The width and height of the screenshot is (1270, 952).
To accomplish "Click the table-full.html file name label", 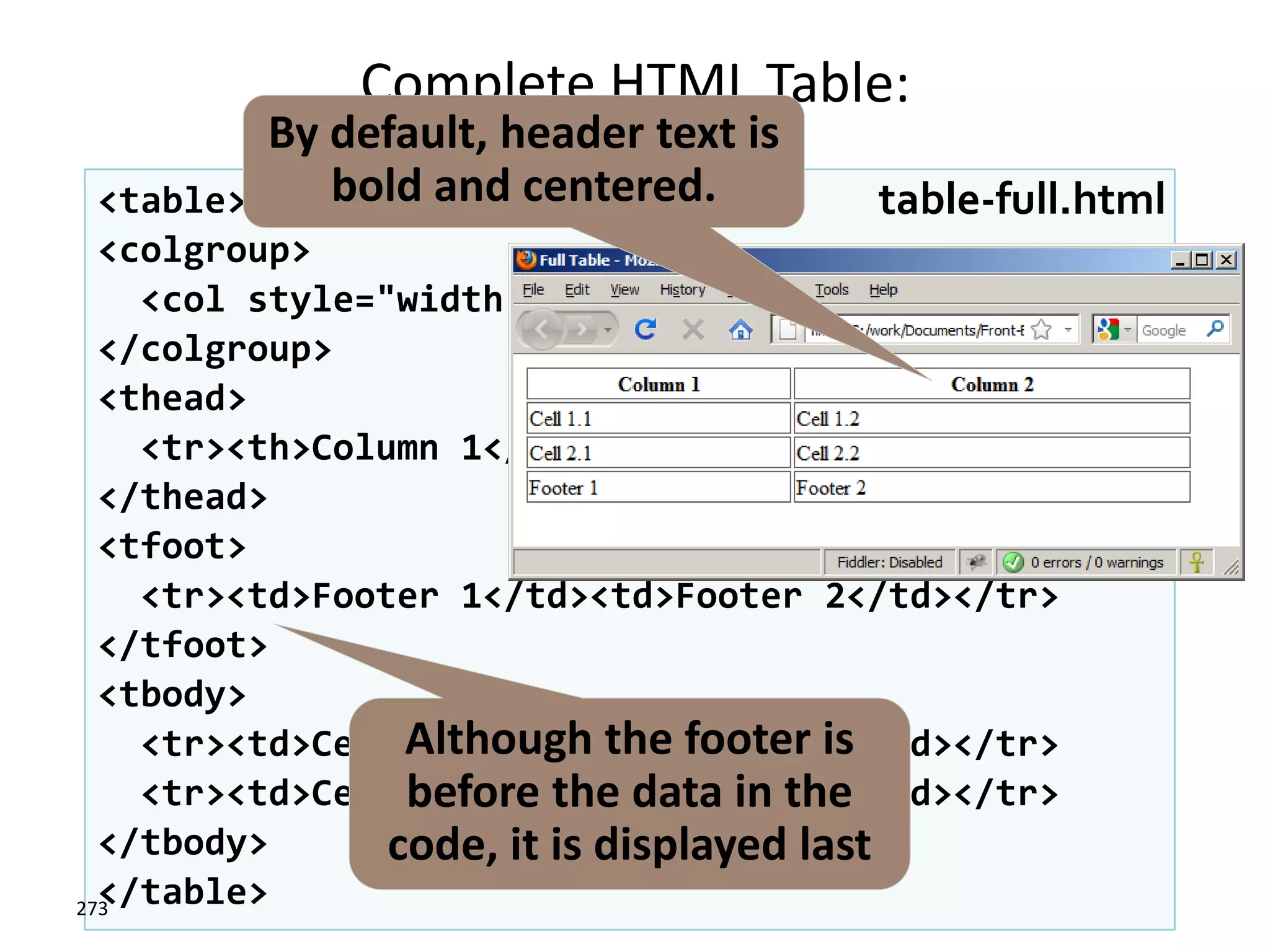I will (1022, 200).
